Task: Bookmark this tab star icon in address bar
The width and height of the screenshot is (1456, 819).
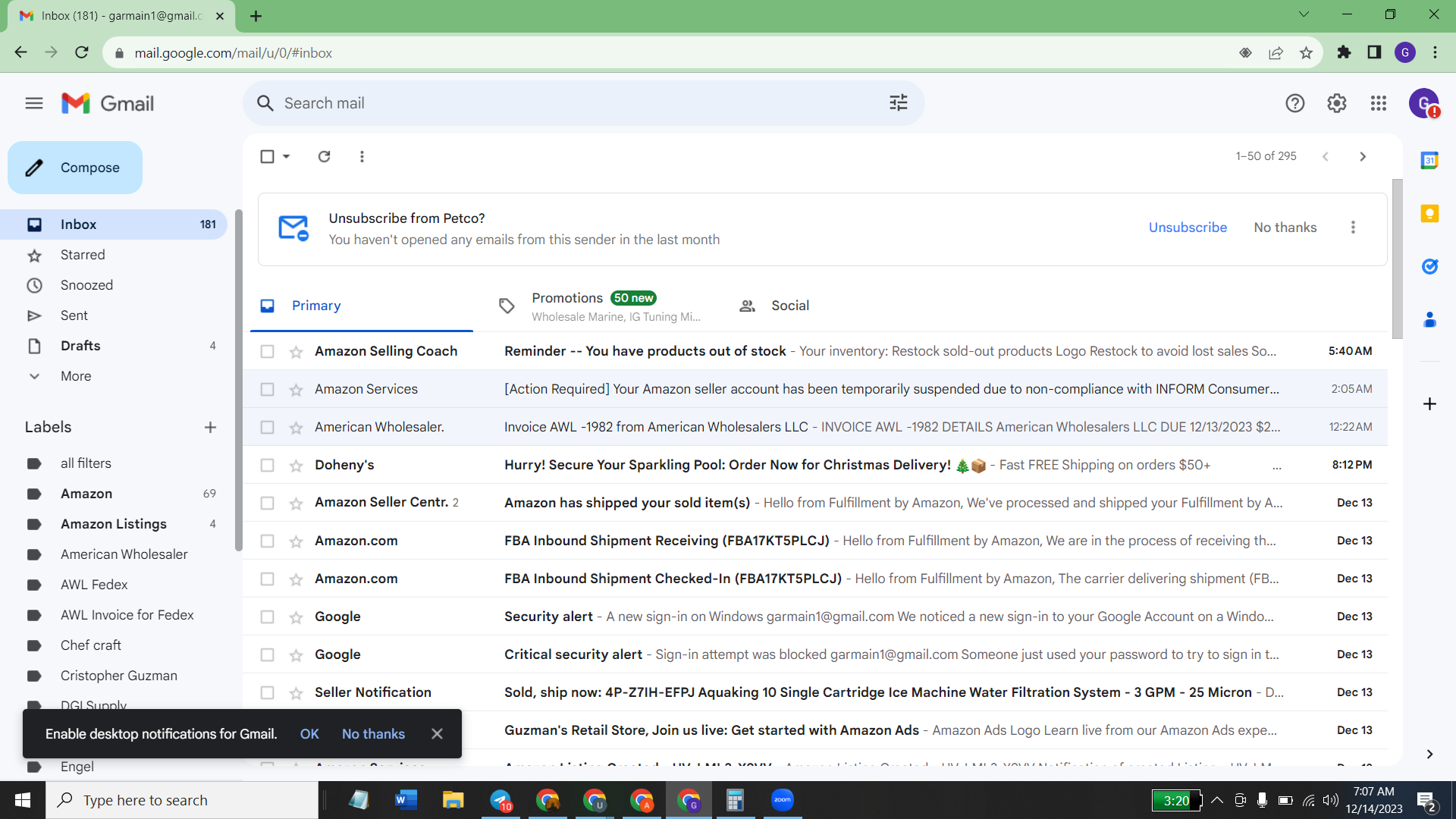Action: (x=1306, y=52)
